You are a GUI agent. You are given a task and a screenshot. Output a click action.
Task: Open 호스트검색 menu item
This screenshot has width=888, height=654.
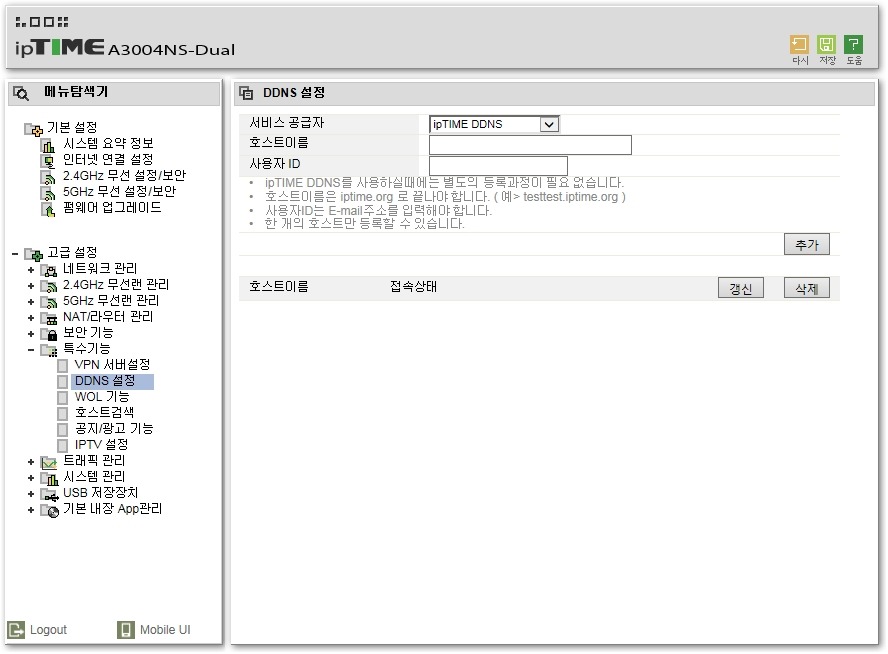(x=104, y=413)
